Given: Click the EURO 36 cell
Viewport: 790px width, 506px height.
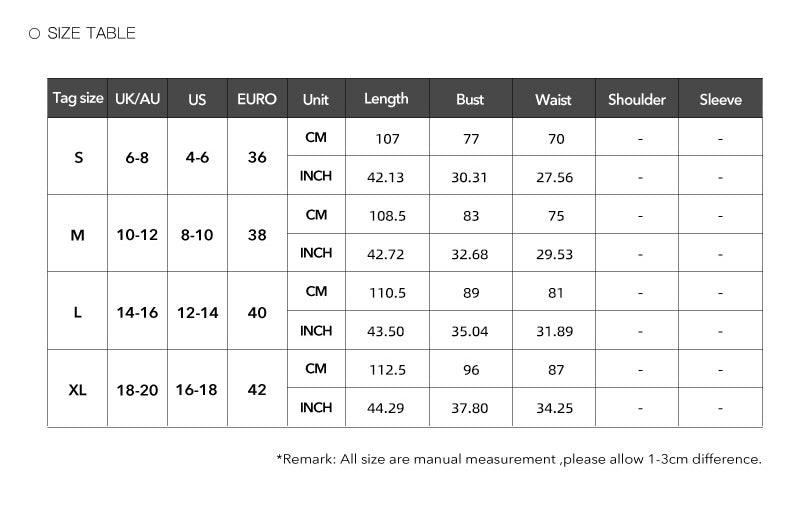Looking at the screenshot, I should pyautogui.click(x=257, y=157).
